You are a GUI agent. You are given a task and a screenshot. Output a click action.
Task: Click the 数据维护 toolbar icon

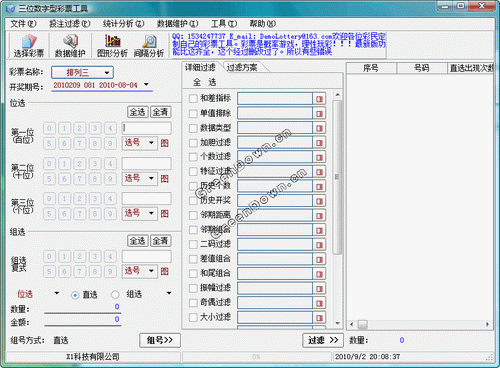[x=70, y=46]
